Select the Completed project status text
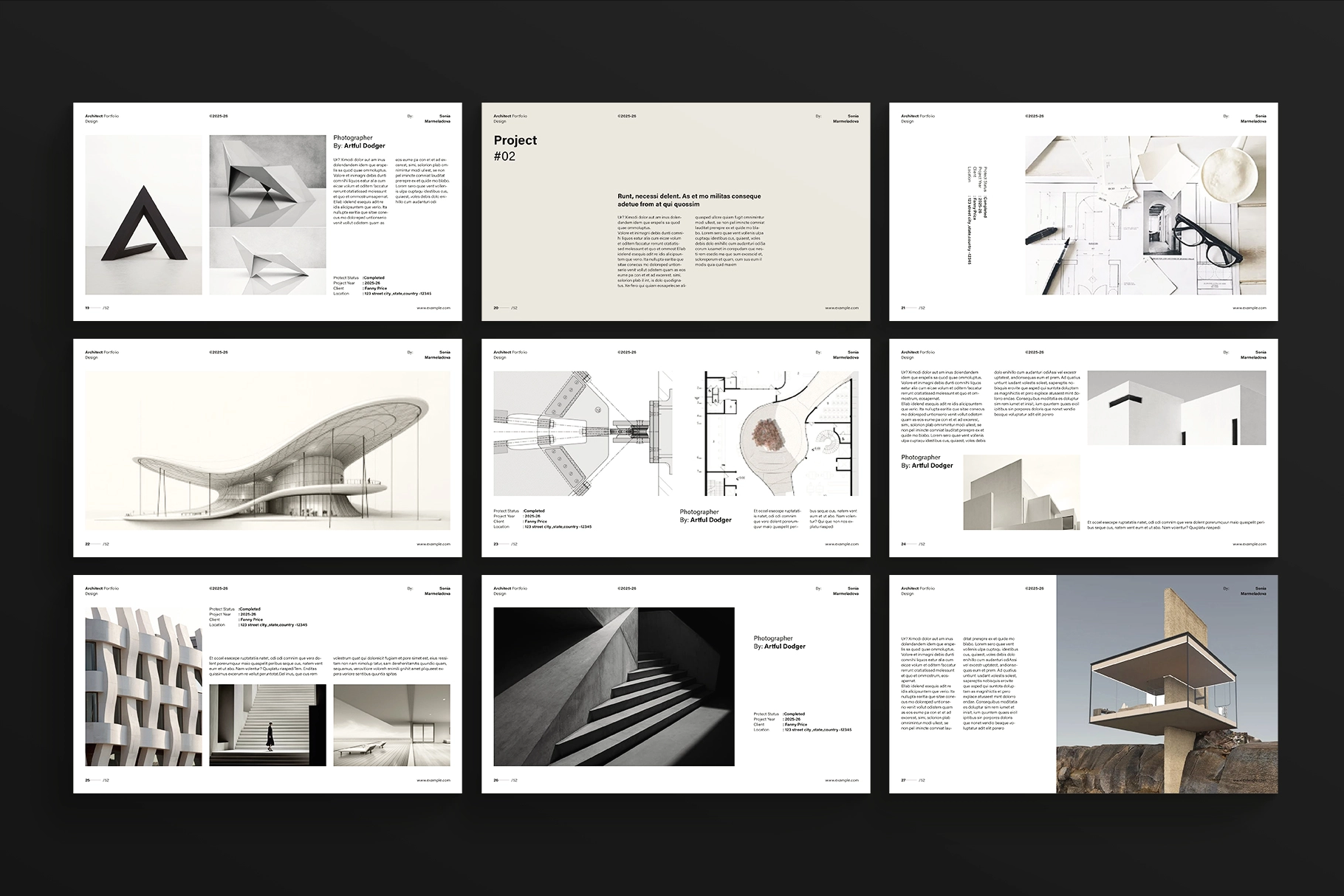The image size is (1344, 896). pyautogui.click(x=374, y=278)
